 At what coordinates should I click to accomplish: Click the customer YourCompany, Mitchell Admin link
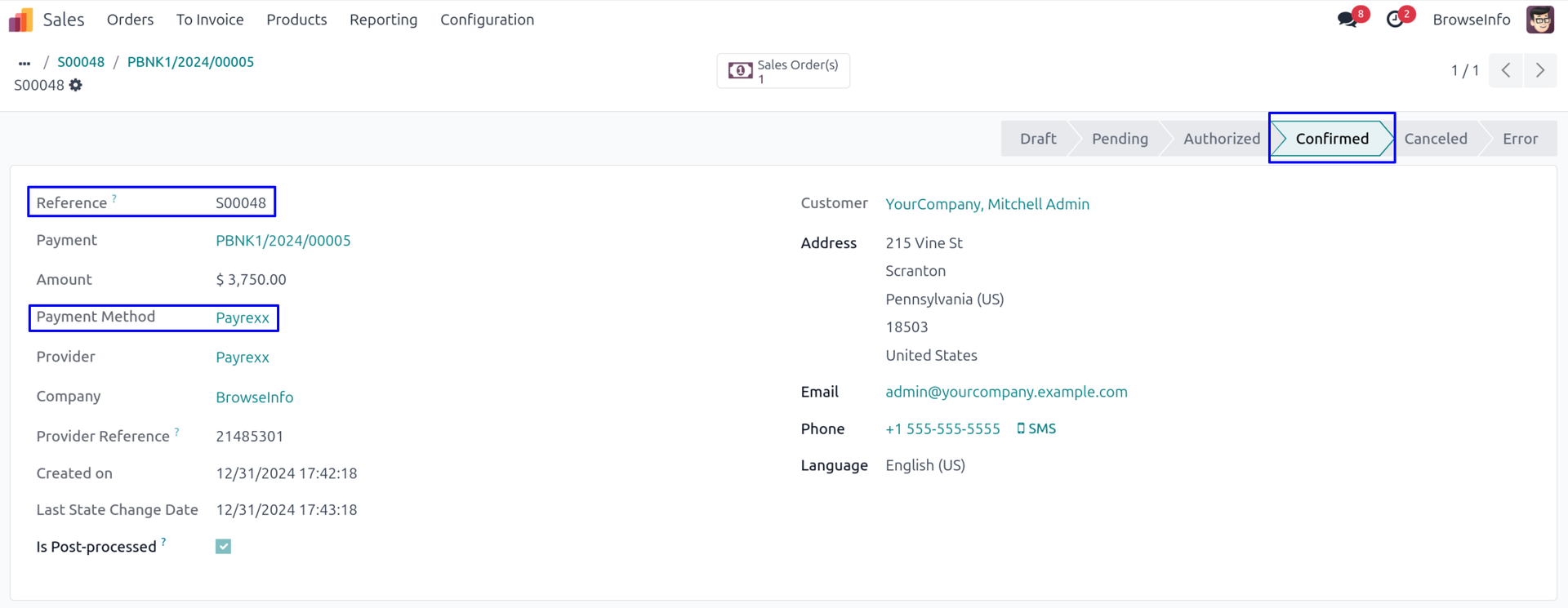987,204
